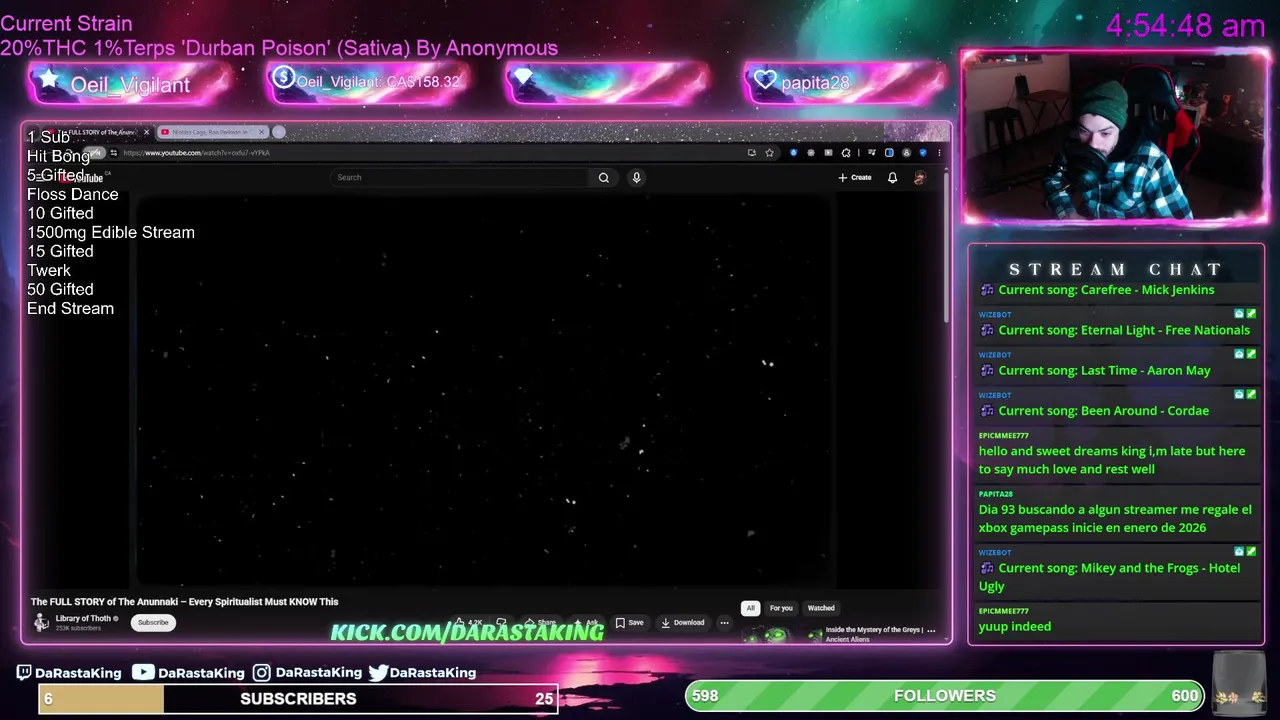
Task: Click the FOLLOWERS goal progress bar
Action: click(x=945, y=696)
